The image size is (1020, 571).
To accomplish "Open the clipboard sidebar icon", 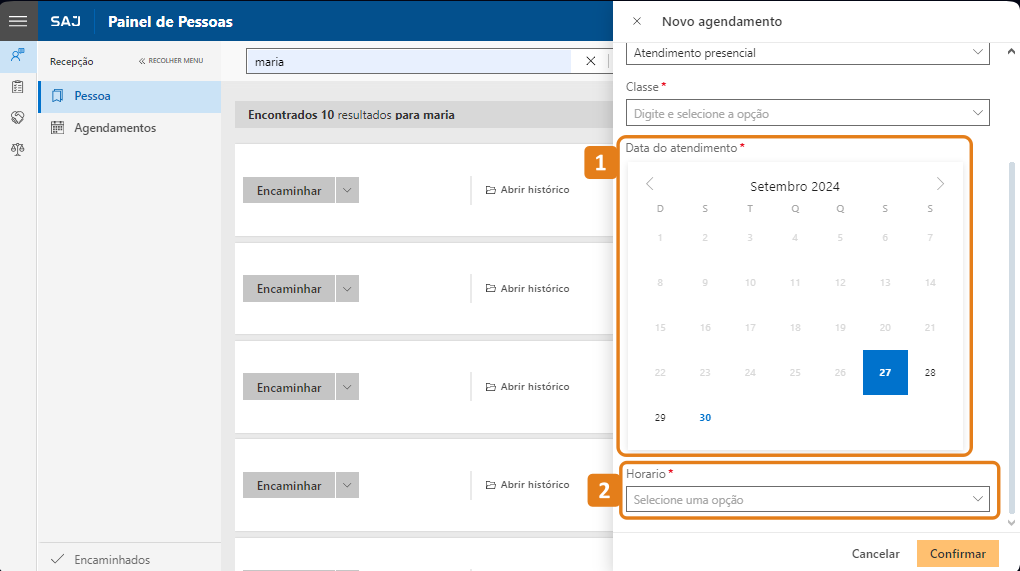I will 18,86.
